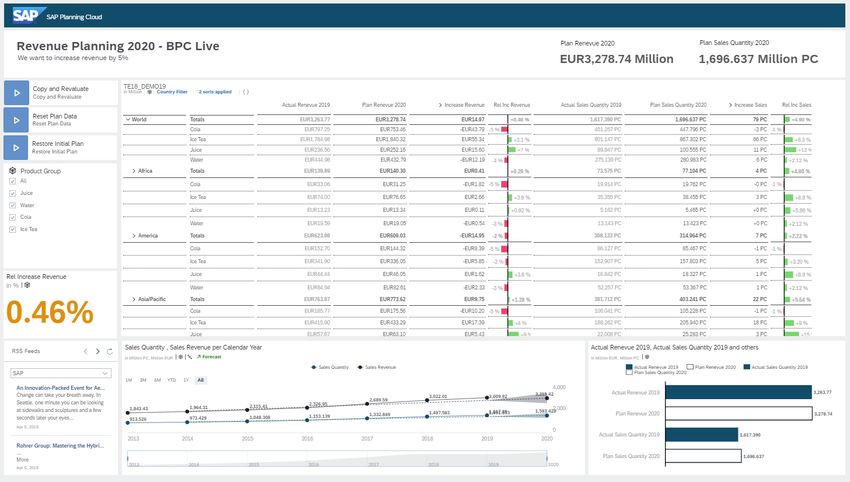This screenshot has width=850, height=482.
Task: Select the Actual Revenue 2019 column header
Action: [x=306, y=105]
